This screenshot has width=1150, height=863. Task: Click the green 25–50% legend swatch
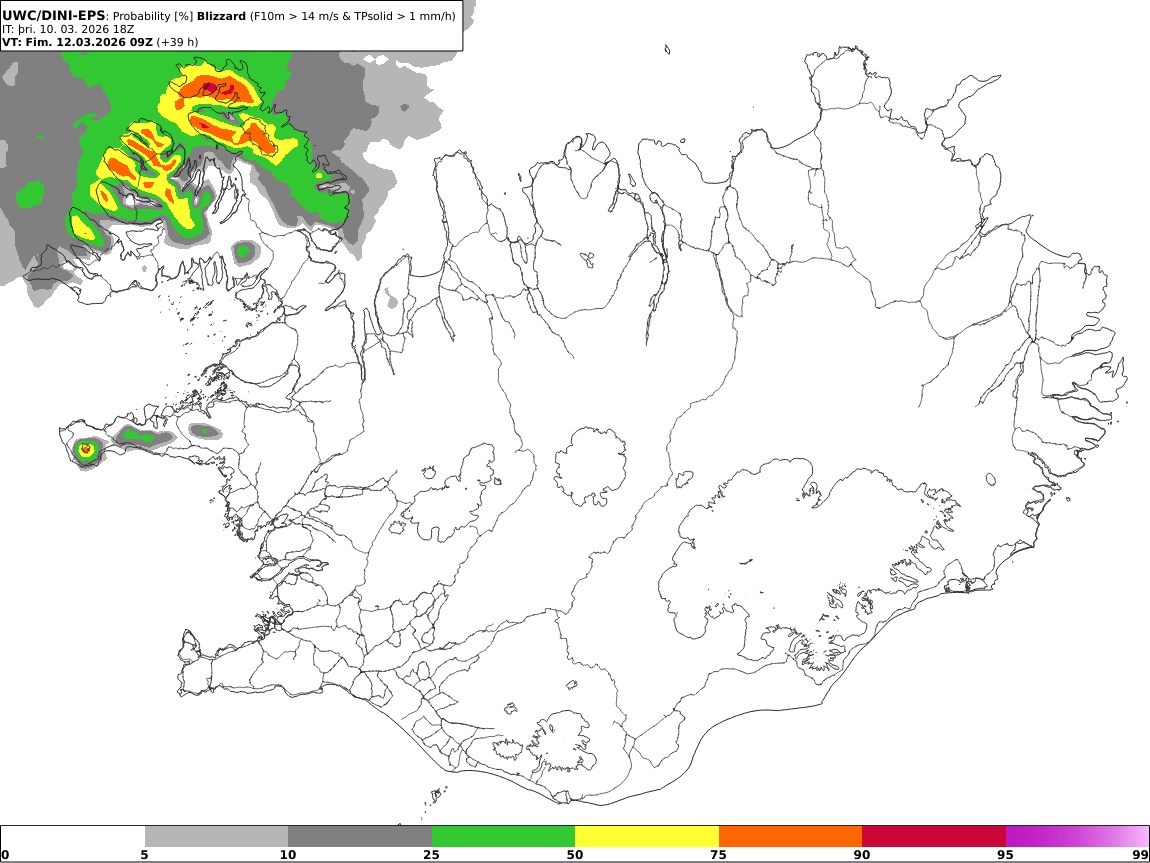(503, 836)
